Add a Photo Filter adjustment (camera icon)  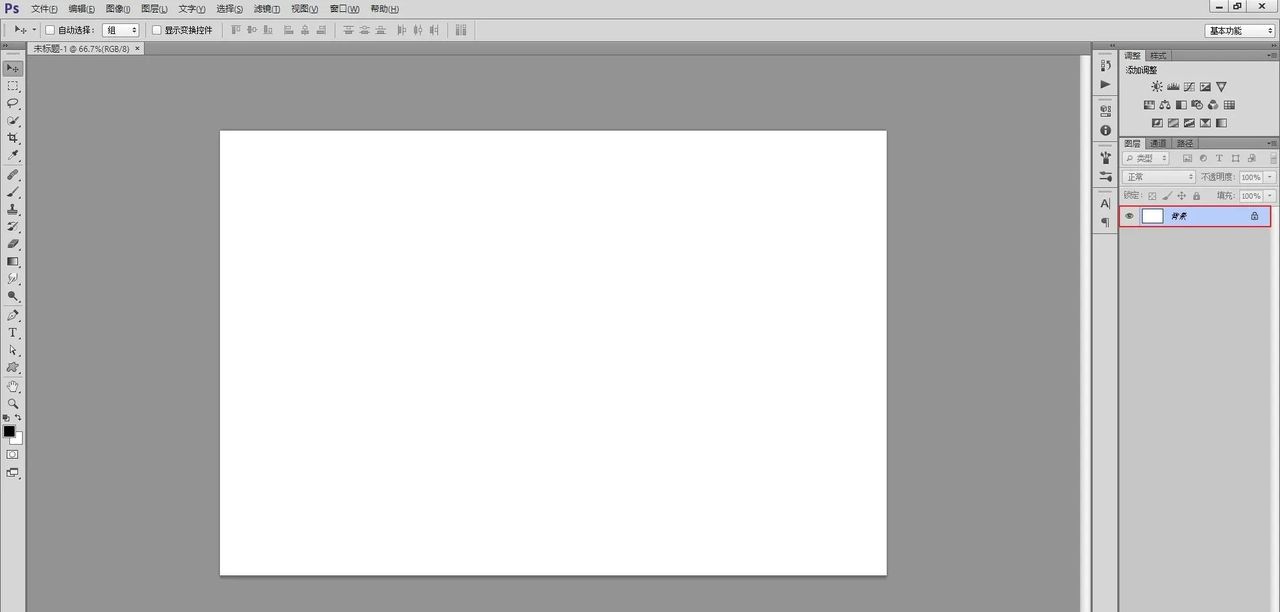(x=1197, y=105)
